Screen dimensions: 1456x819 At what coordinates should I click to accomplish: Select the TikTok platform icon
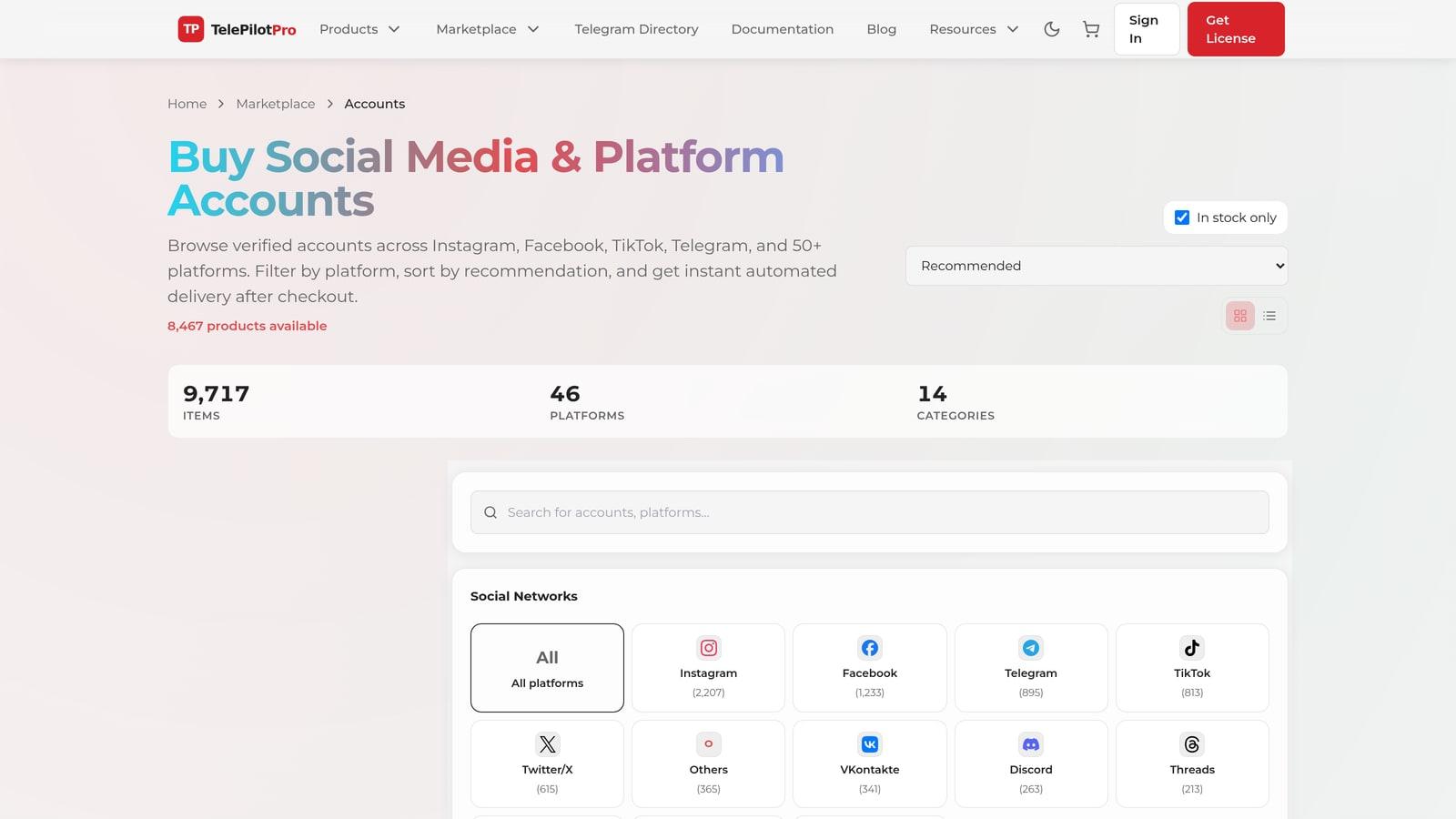(1192, 648)
